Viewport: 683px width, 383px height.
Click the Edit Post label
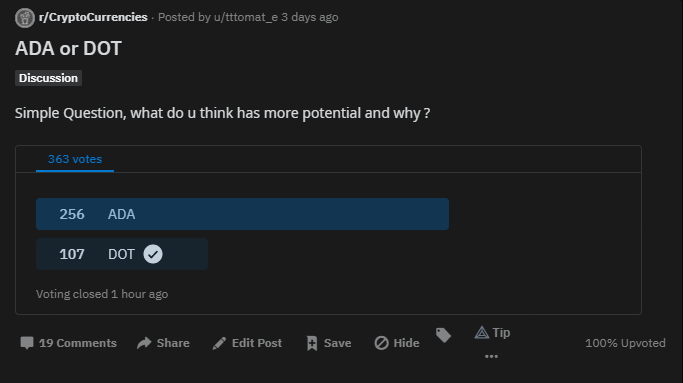coord(257,343)
